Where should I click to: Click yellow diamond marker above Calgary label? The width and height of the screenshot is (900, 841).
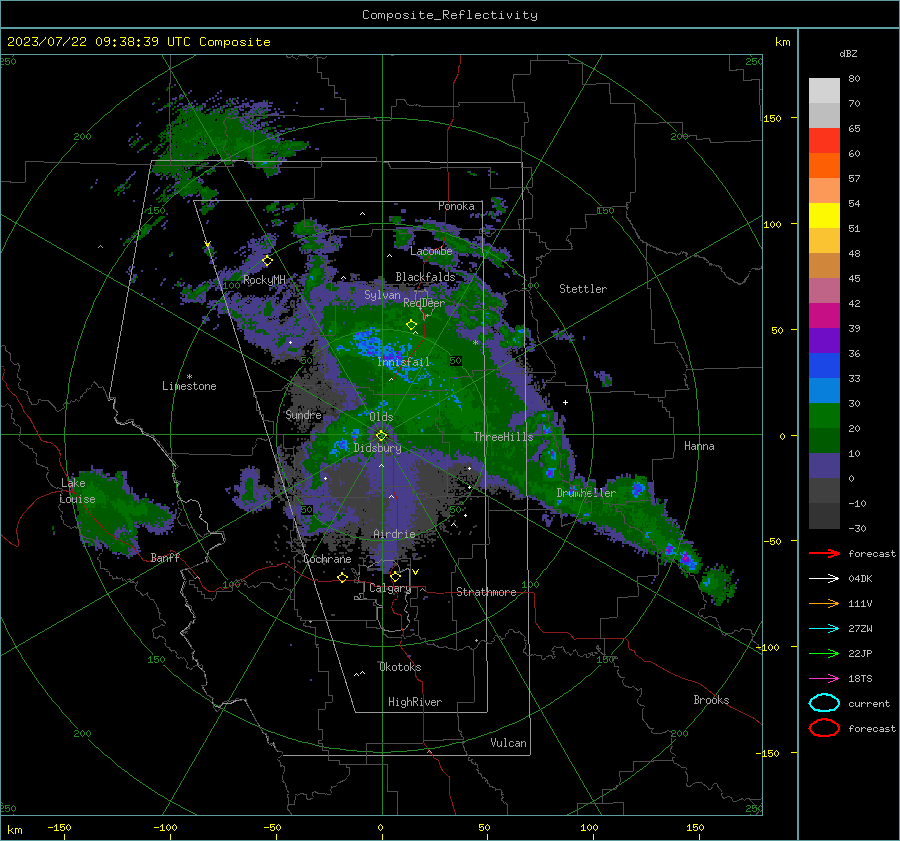[x=395, y=576]
